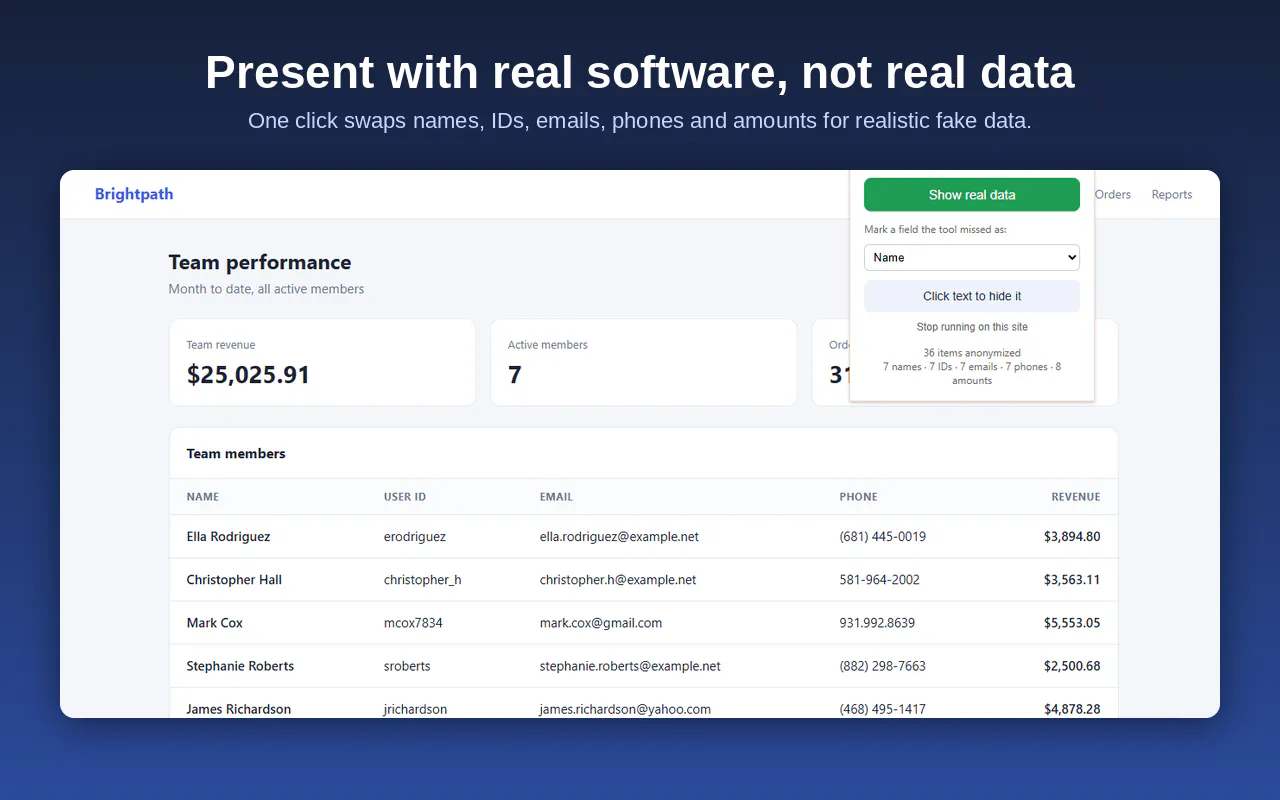Click phone number (681) 445-0019
The height and width of the screenshot is (800, 1280).
[883, 537]
